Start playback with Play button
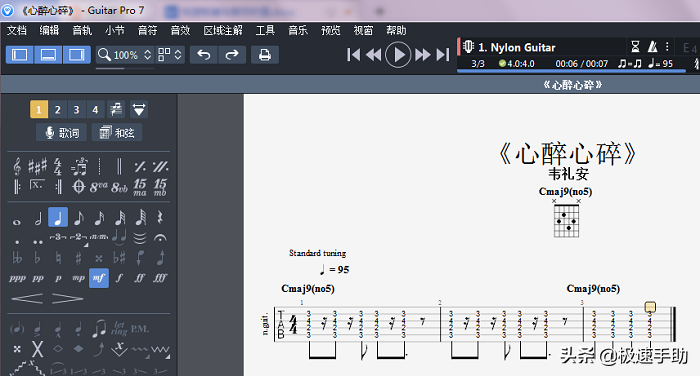The image size is (700, 376). coord(398,55)
